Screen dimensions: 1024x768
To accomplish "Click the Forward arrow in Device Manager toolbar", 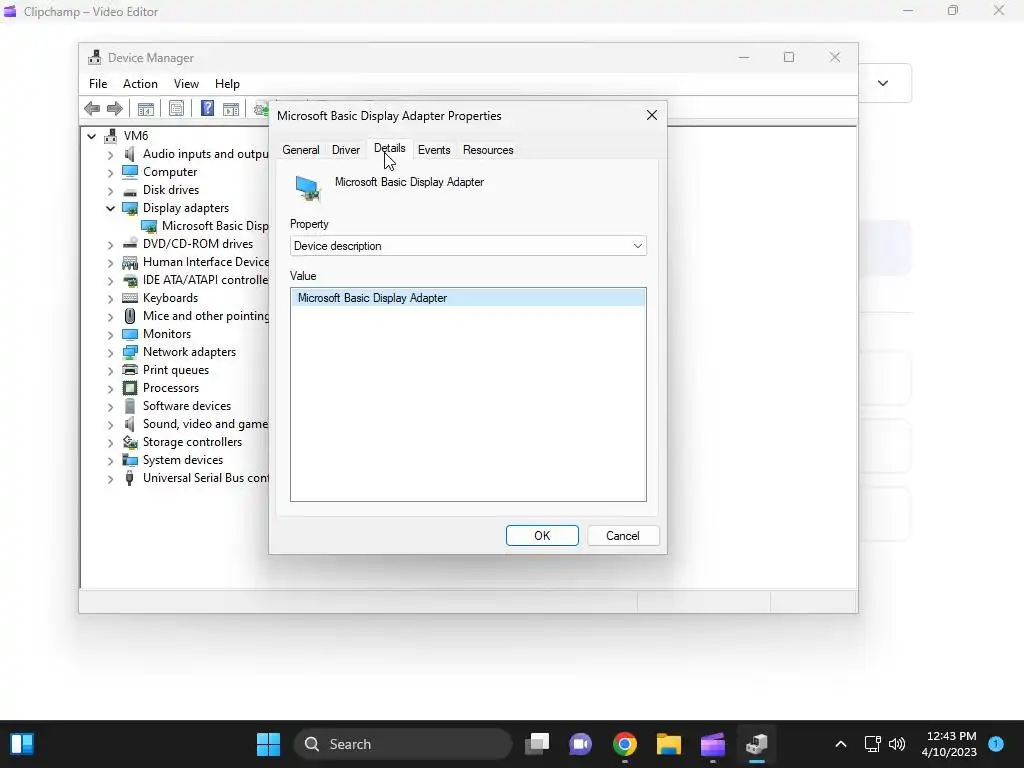I will 114,108.
